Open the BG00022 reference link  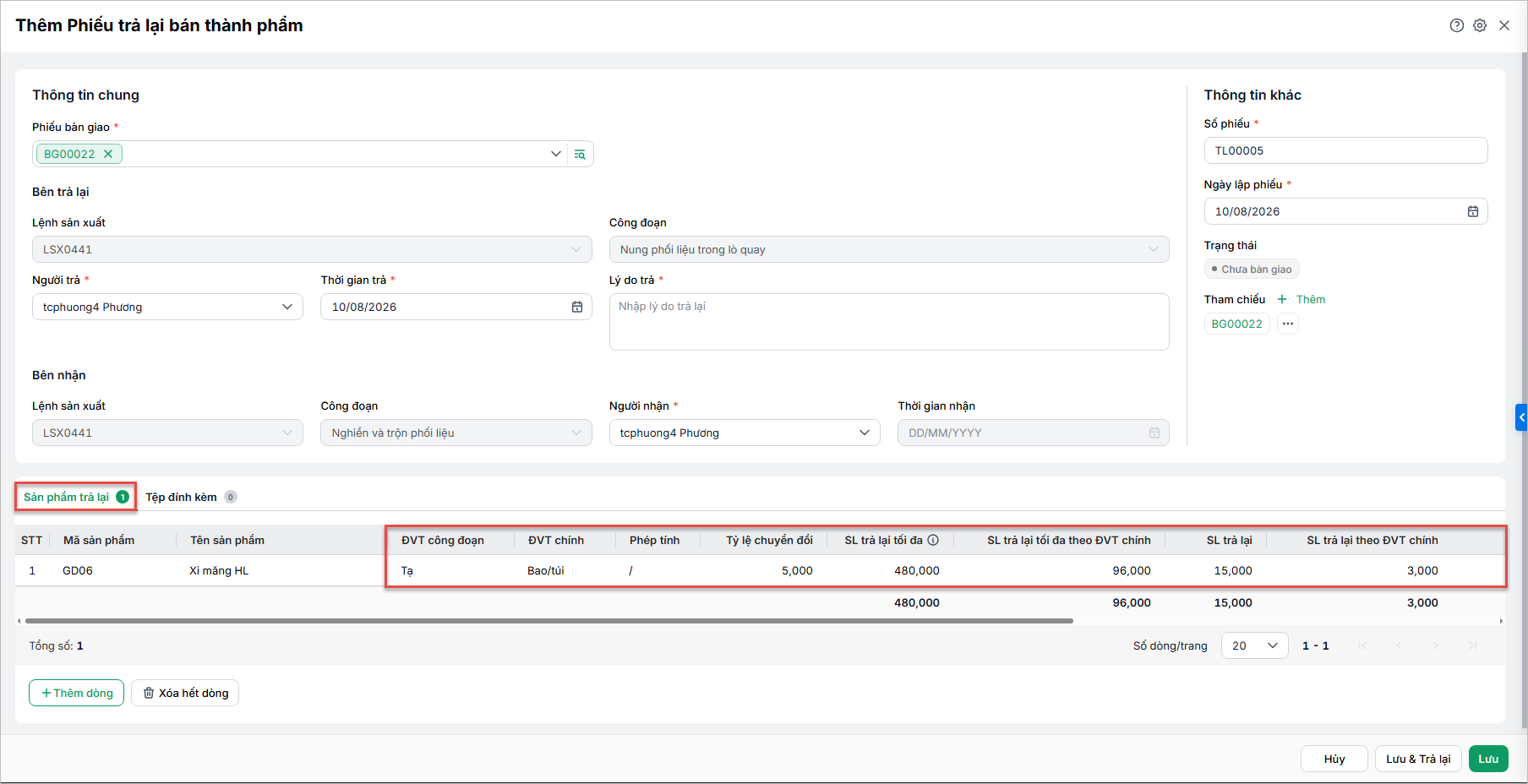[1236, 324]
